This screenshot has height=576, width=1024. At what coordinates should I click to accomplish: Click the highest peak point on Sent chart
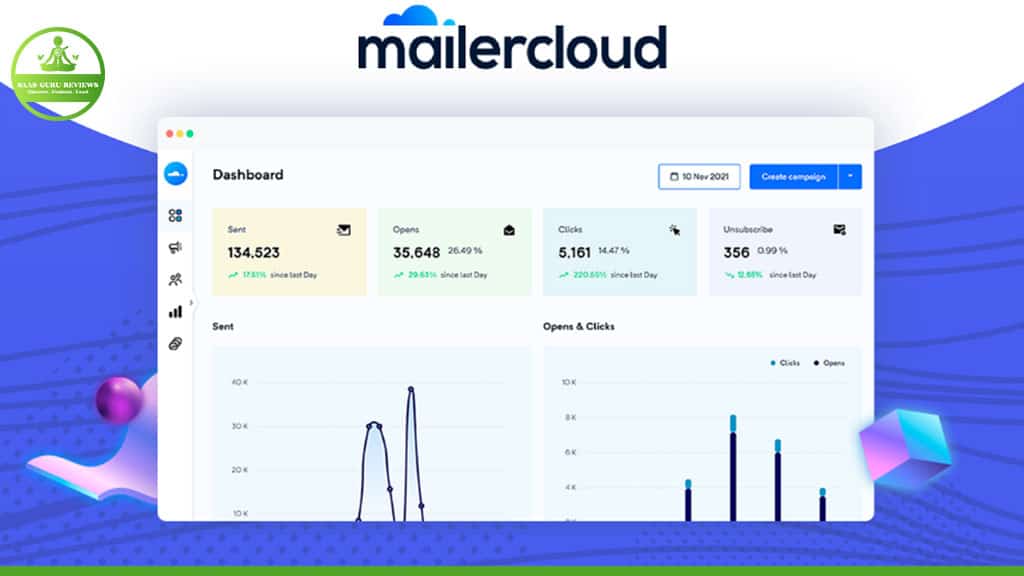click(411, 389)
